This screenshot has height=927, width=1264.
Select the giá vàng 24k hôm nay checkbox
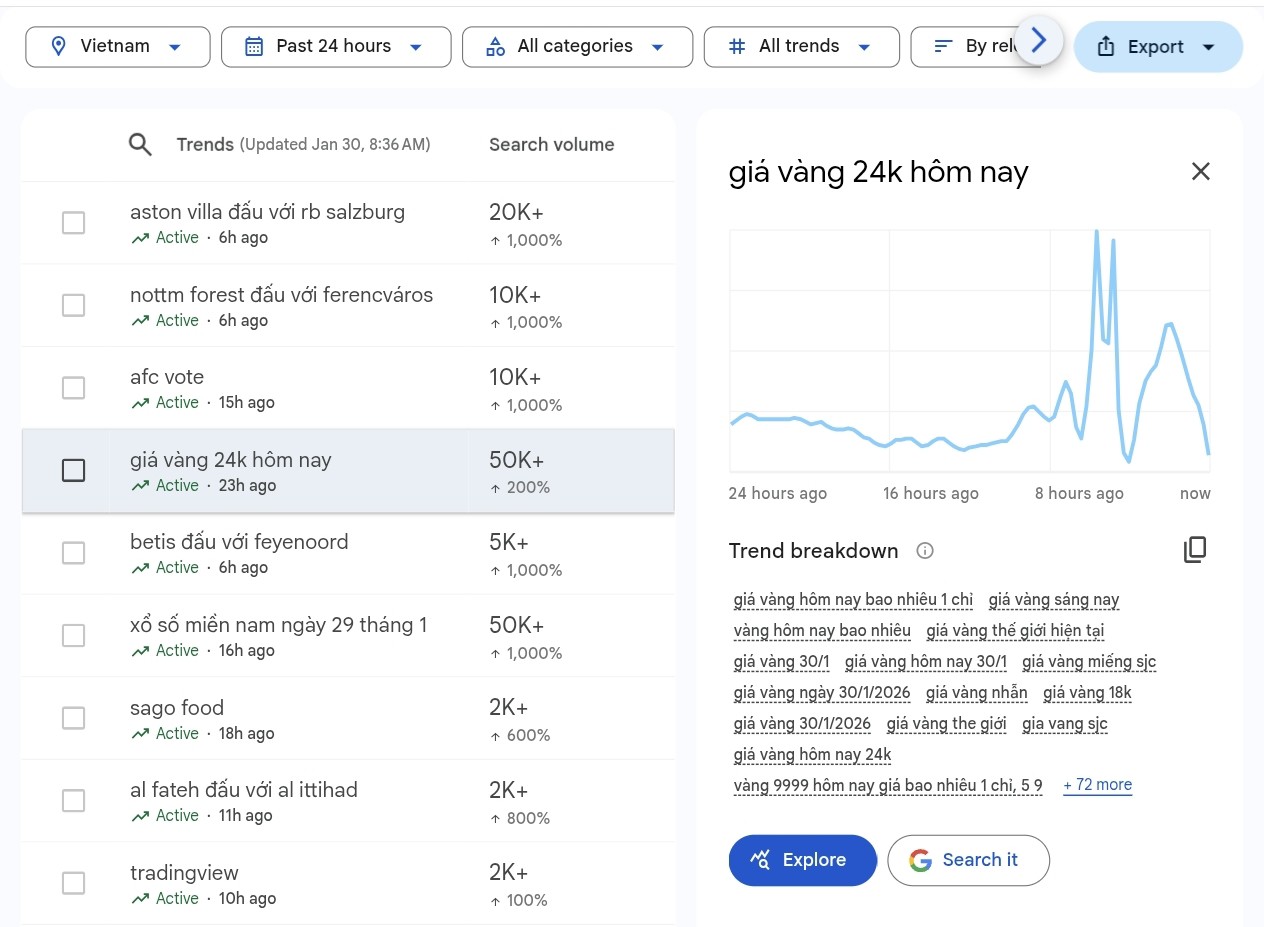point(73,469)
